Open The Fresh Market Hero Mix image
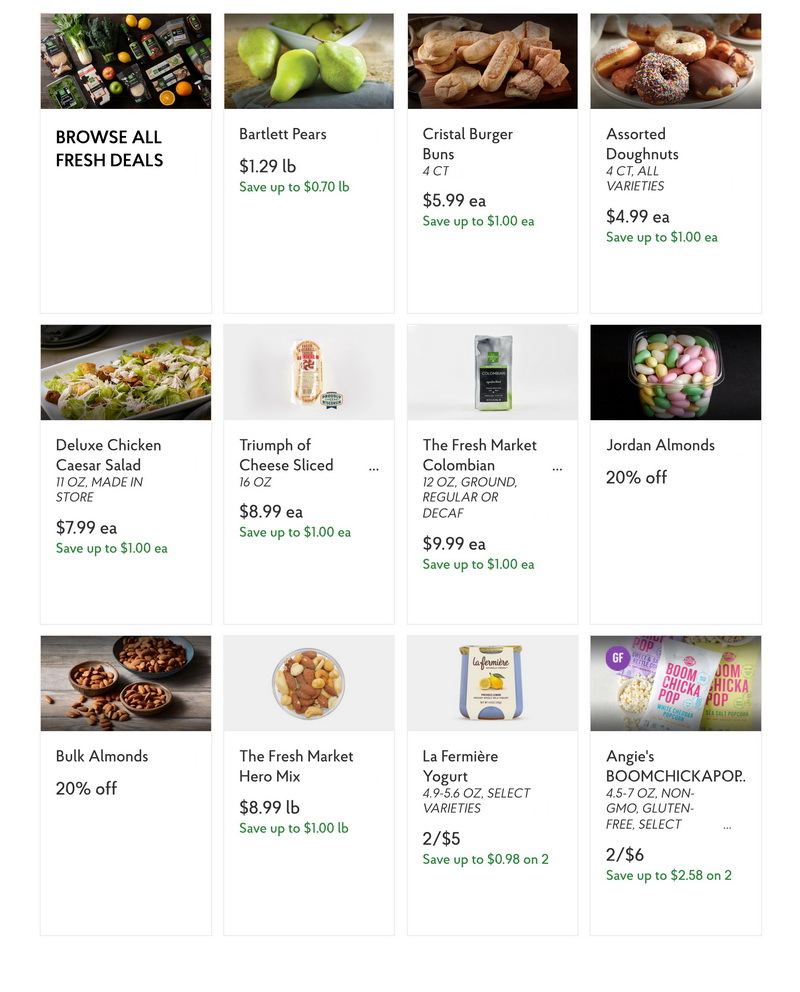 coord(309,683)
